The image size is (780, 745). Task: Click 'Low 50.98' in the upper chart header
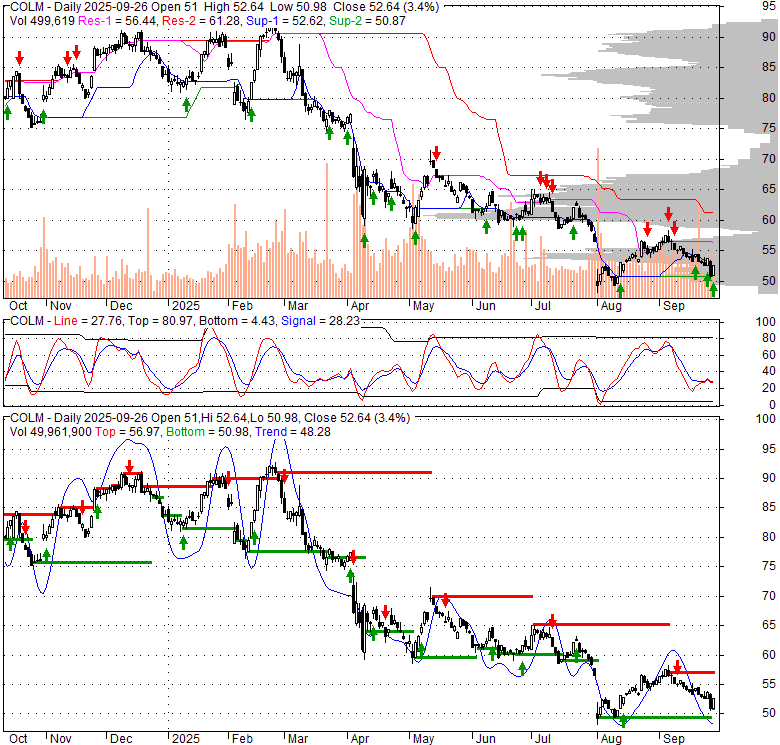(x=299, y=7)
